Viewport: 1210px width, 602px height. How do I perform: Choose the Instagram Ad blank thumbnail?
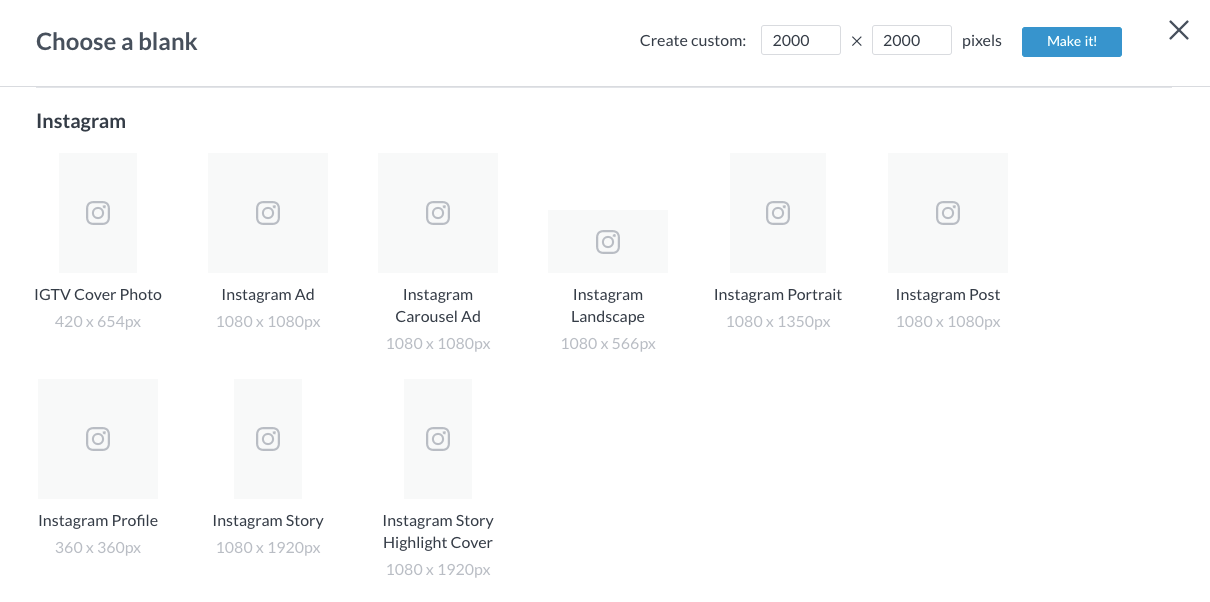coord(268,213)
